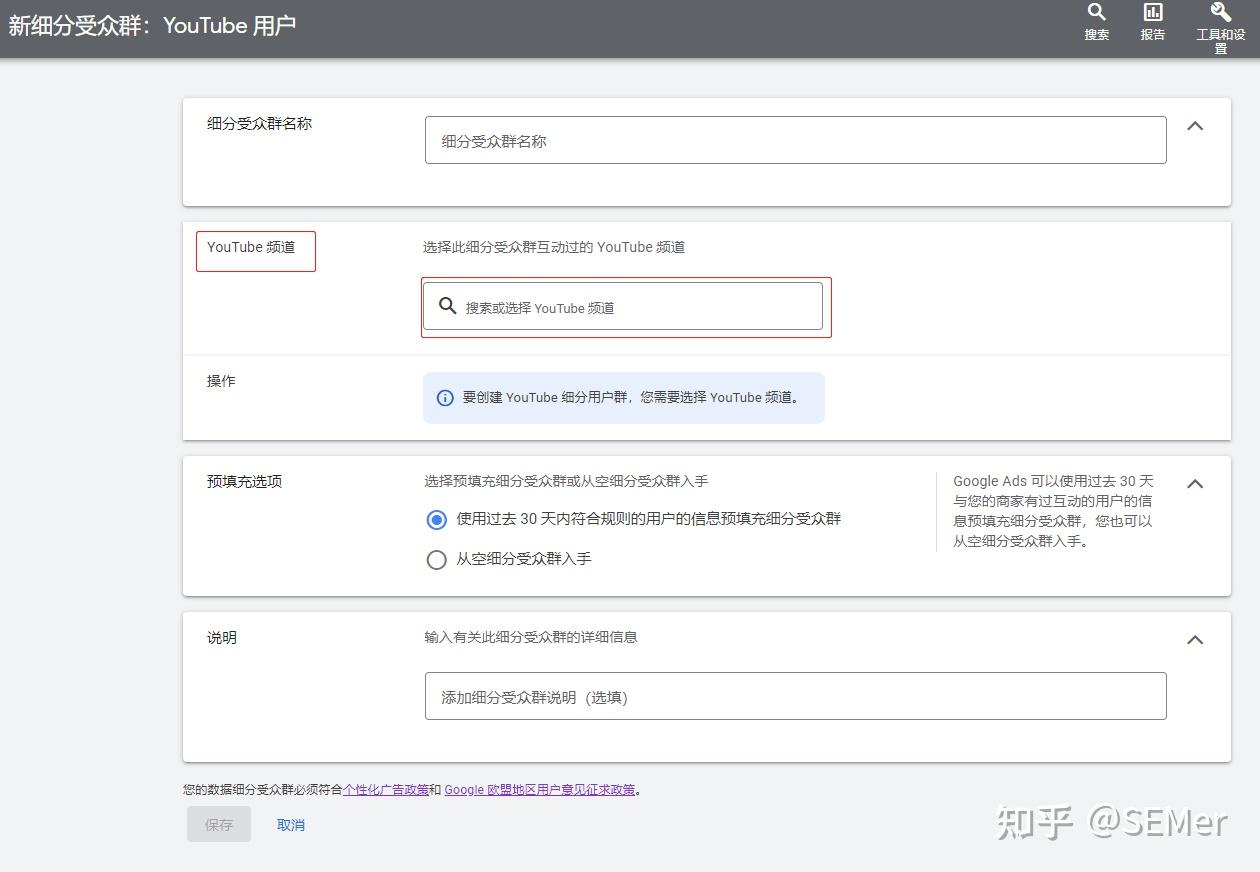Image resolution: width=1260 pixels, height=872 pixels.
Task: Open Google 欧盟地区用户意见征求政策 link
Action: pyautogui.click(x=540, y=790)
